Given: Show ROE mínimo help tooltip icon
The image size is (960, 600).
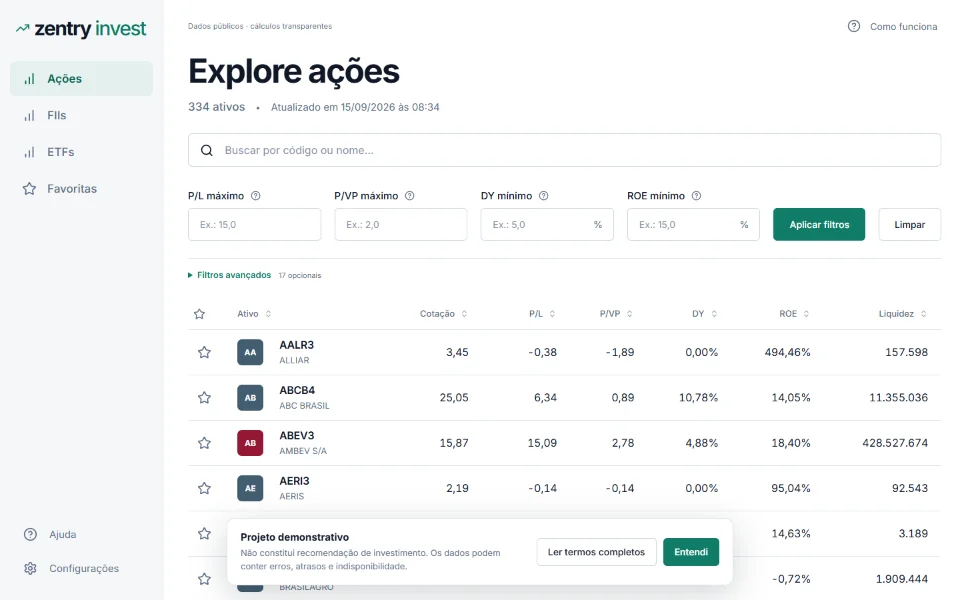Looking at the screenshot, I should [696, 196].
